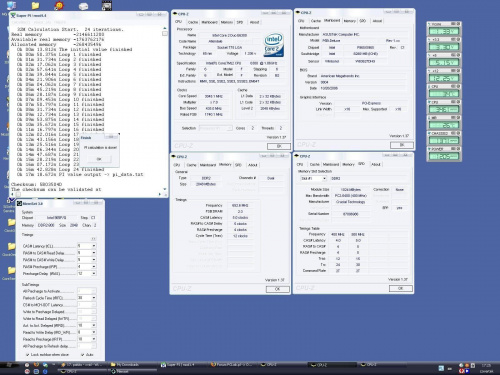500x375 pixels.
Task: Click Super PI vertical scrollbar up arrow
Action: click(x=165, y=28)
